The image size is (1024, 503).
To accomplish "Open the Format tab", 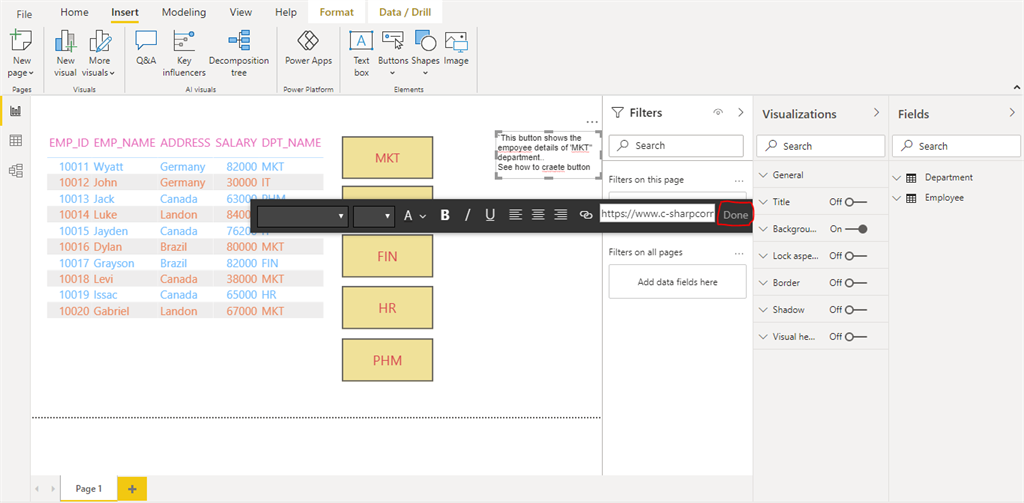I will tap(337, 12).
